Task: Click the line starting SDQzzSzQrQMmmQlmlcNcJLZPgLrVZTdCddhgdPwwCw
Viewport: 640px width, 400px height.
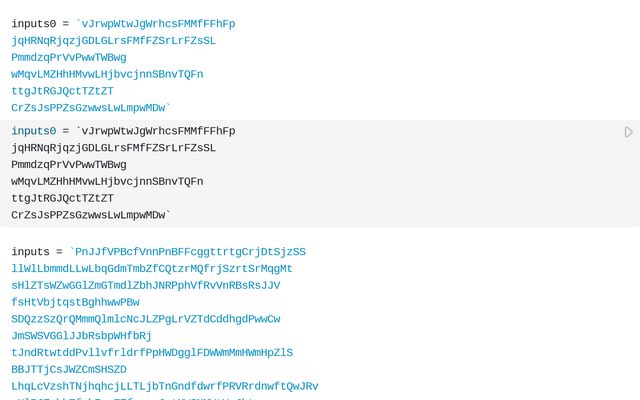Action: point(145,319)
